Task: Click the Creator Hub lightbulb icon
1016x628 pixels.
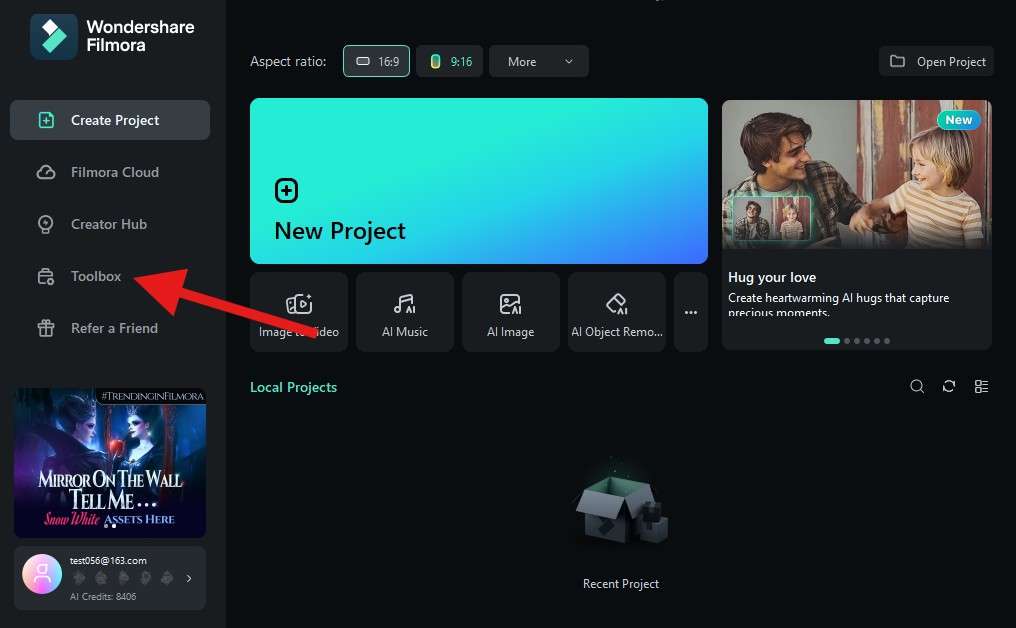Action: click(x=45, y=224)
